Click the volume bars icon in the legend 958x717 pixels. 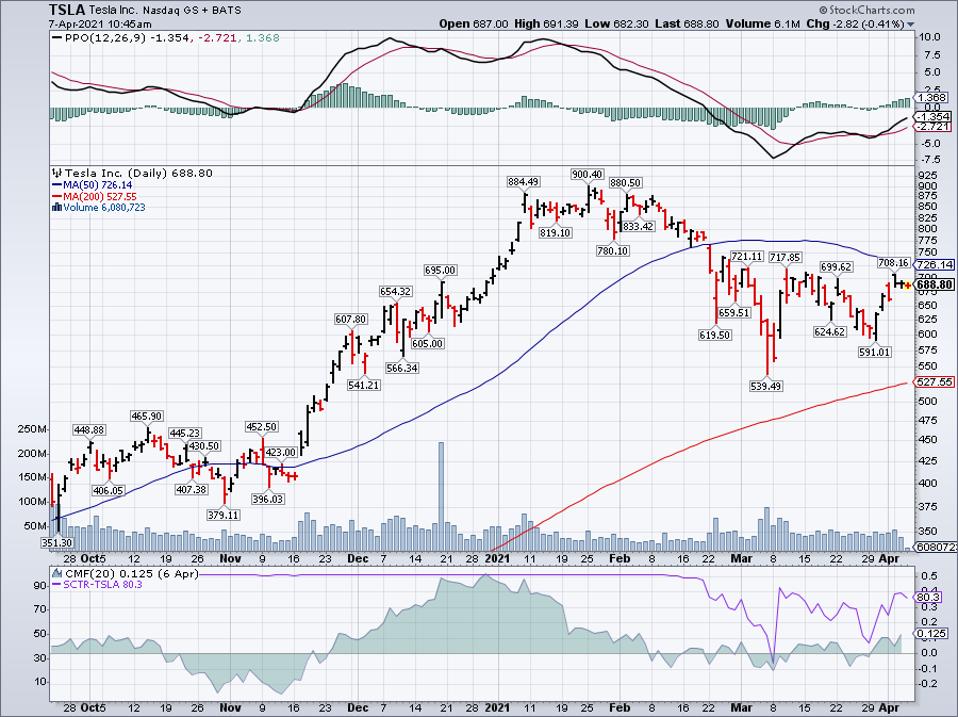click(x=57, y=207)
